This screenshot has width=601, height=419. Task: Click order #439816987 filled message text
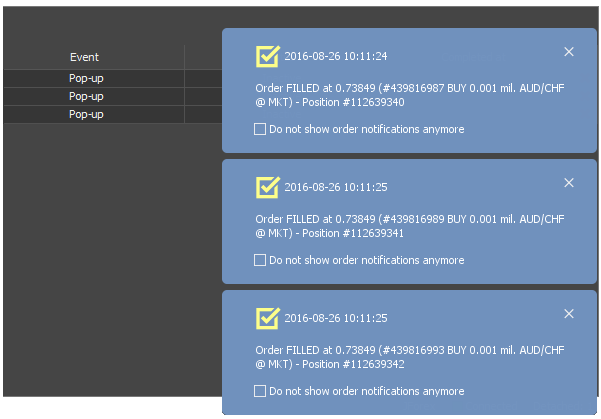pos(410,95)
